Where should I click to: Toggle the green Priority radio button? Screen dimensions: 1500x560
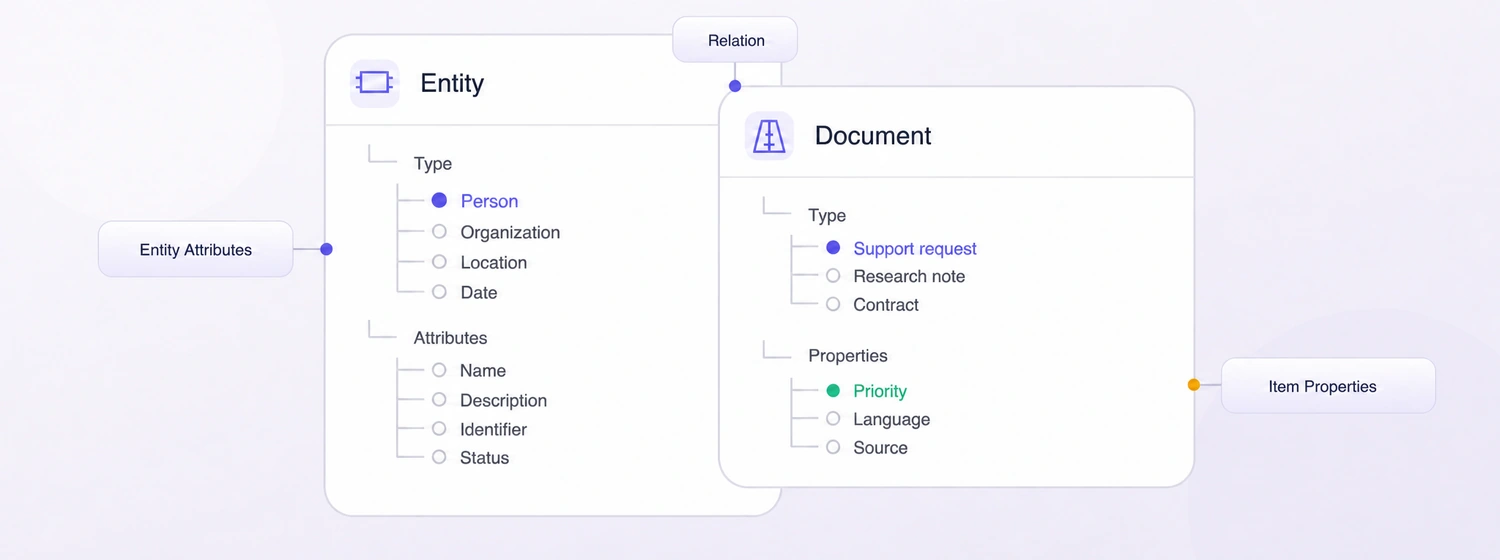click(x=833, y=391)
